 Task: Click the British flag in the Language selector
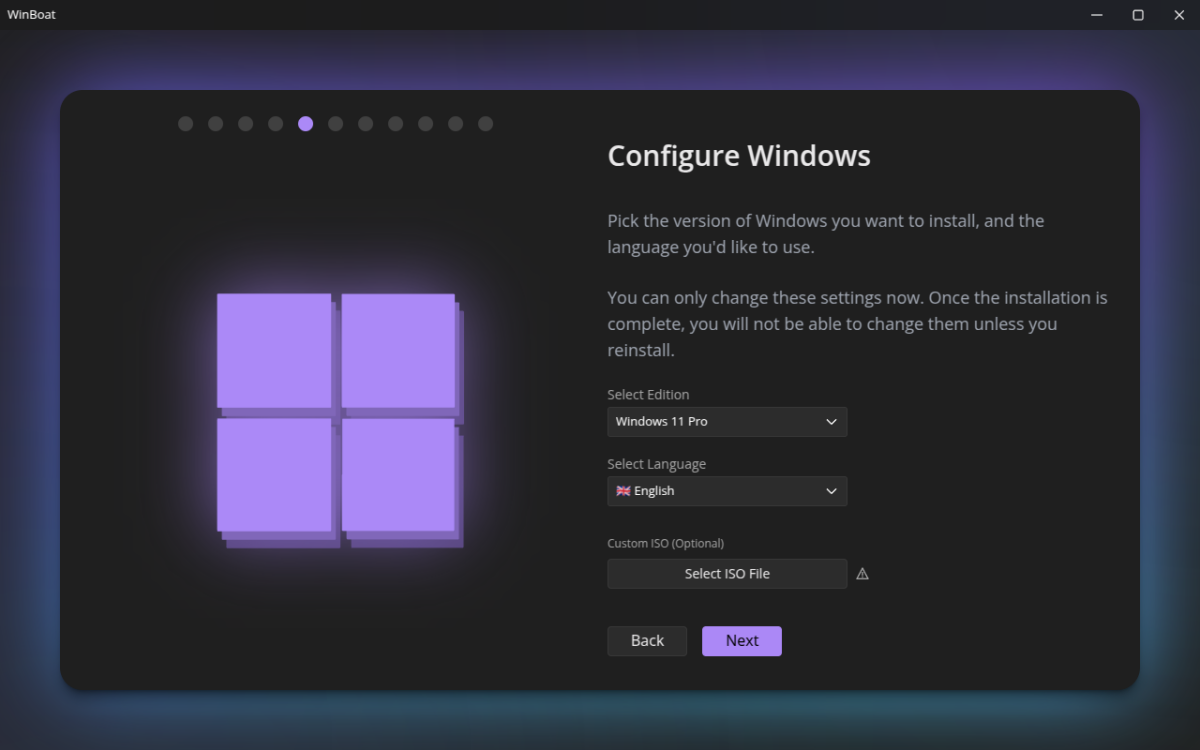pos(621,490)
